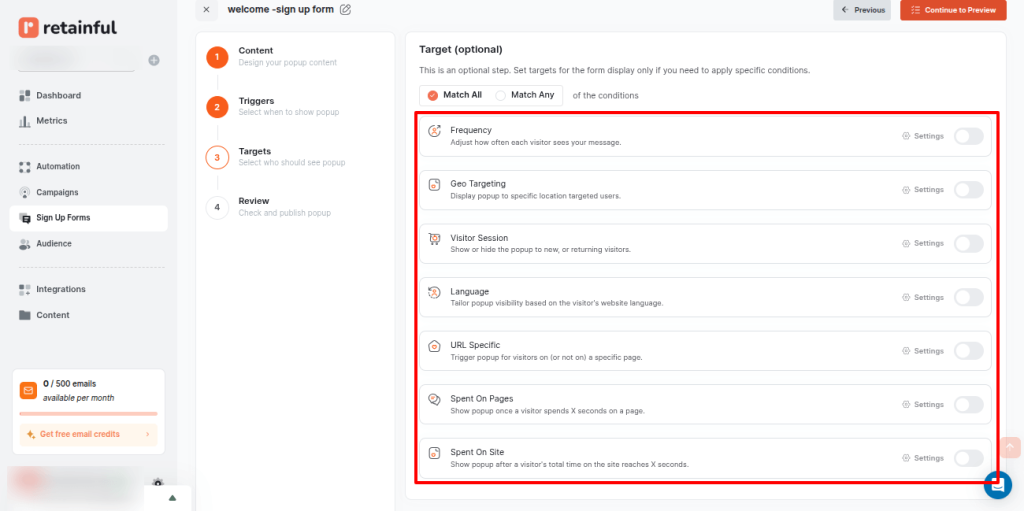Click the retainful logo icon
Screen dimensions: 1024x511
[29, 27]
